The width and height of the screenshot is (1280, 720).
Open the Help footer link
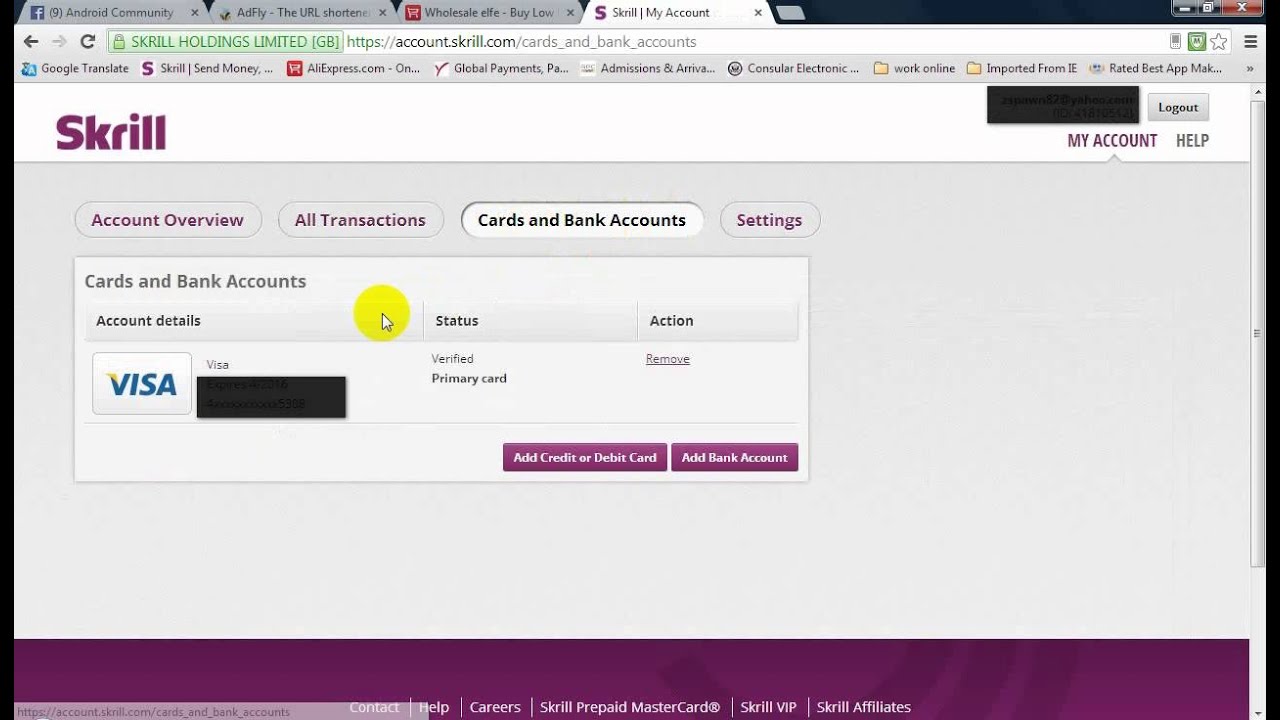434,706
